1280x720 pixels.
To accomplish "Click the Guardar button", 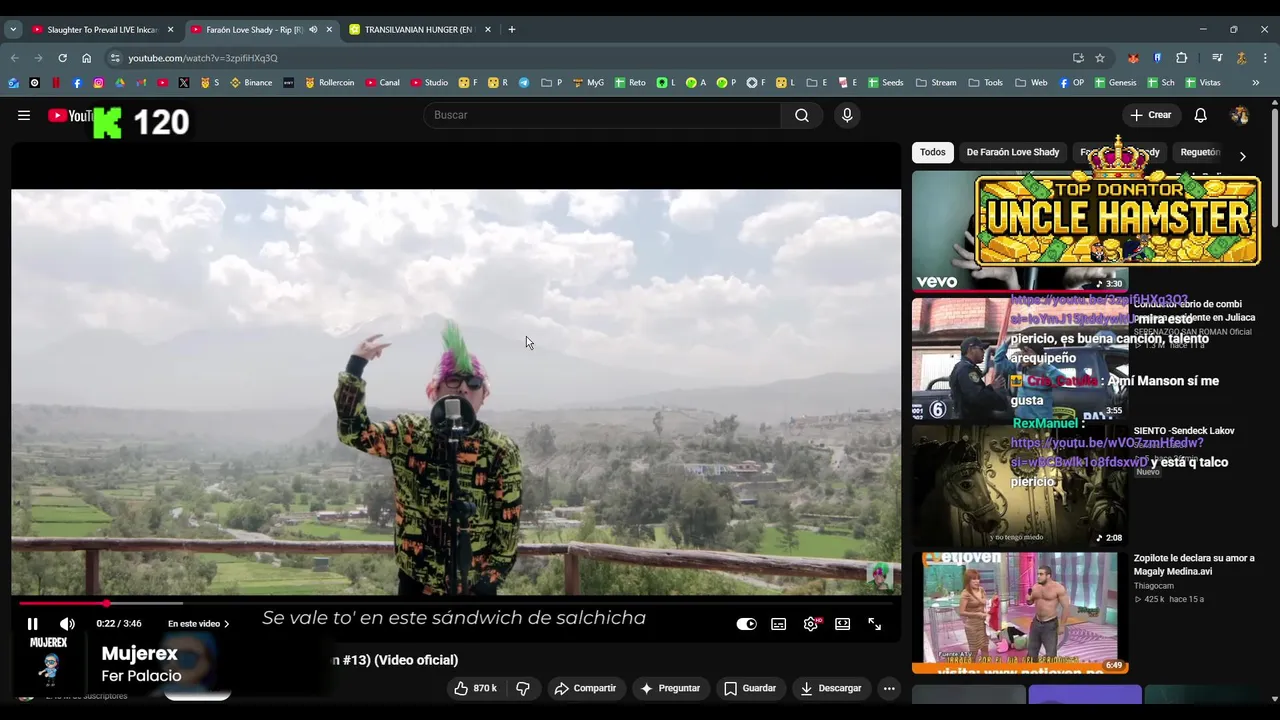I will 750,688.
